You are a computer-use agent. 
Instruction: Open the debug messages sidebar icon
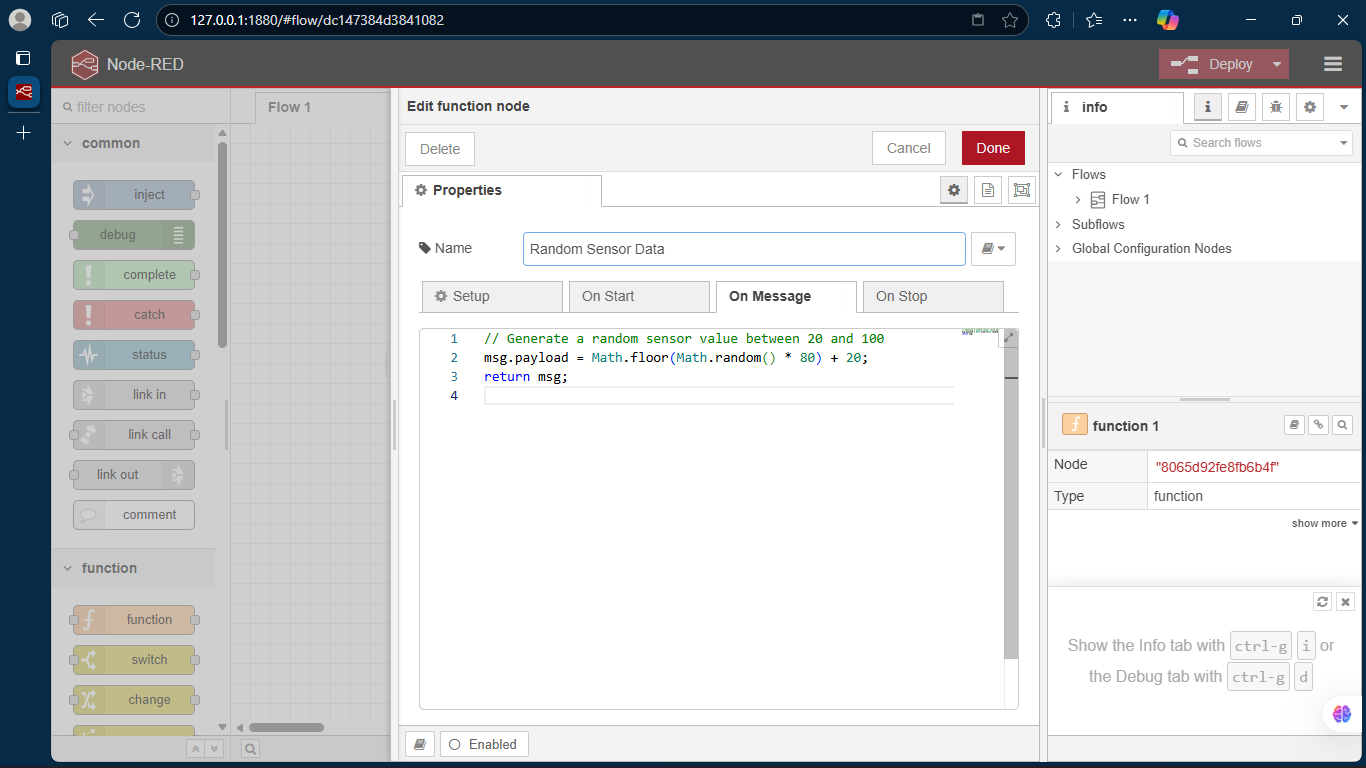tap(1275, 107)
